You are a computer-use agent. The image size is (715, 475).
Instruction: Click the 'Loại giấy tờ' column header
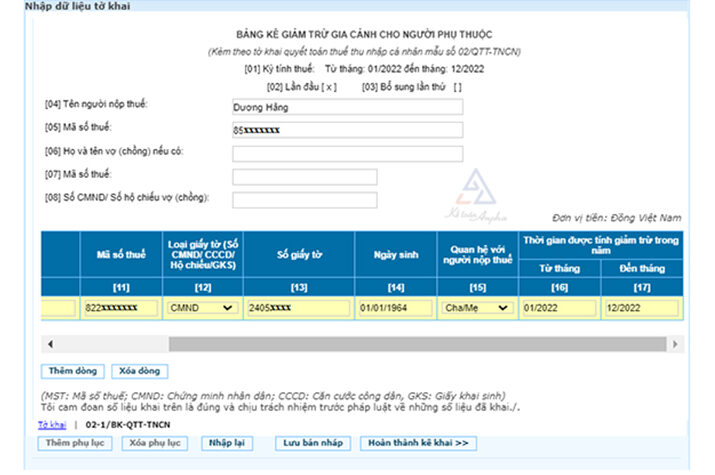203,254
